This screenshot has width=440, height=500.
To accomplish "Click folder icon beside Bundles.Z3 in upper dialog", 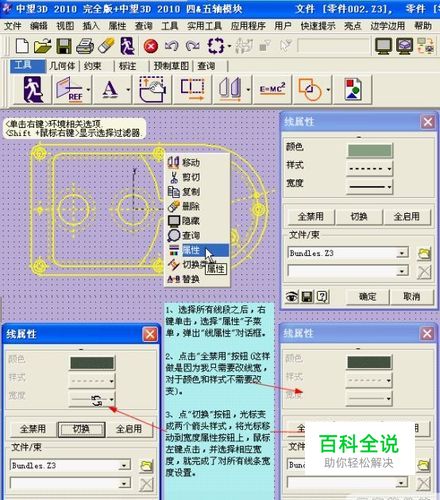I will [x=424, y=254].
